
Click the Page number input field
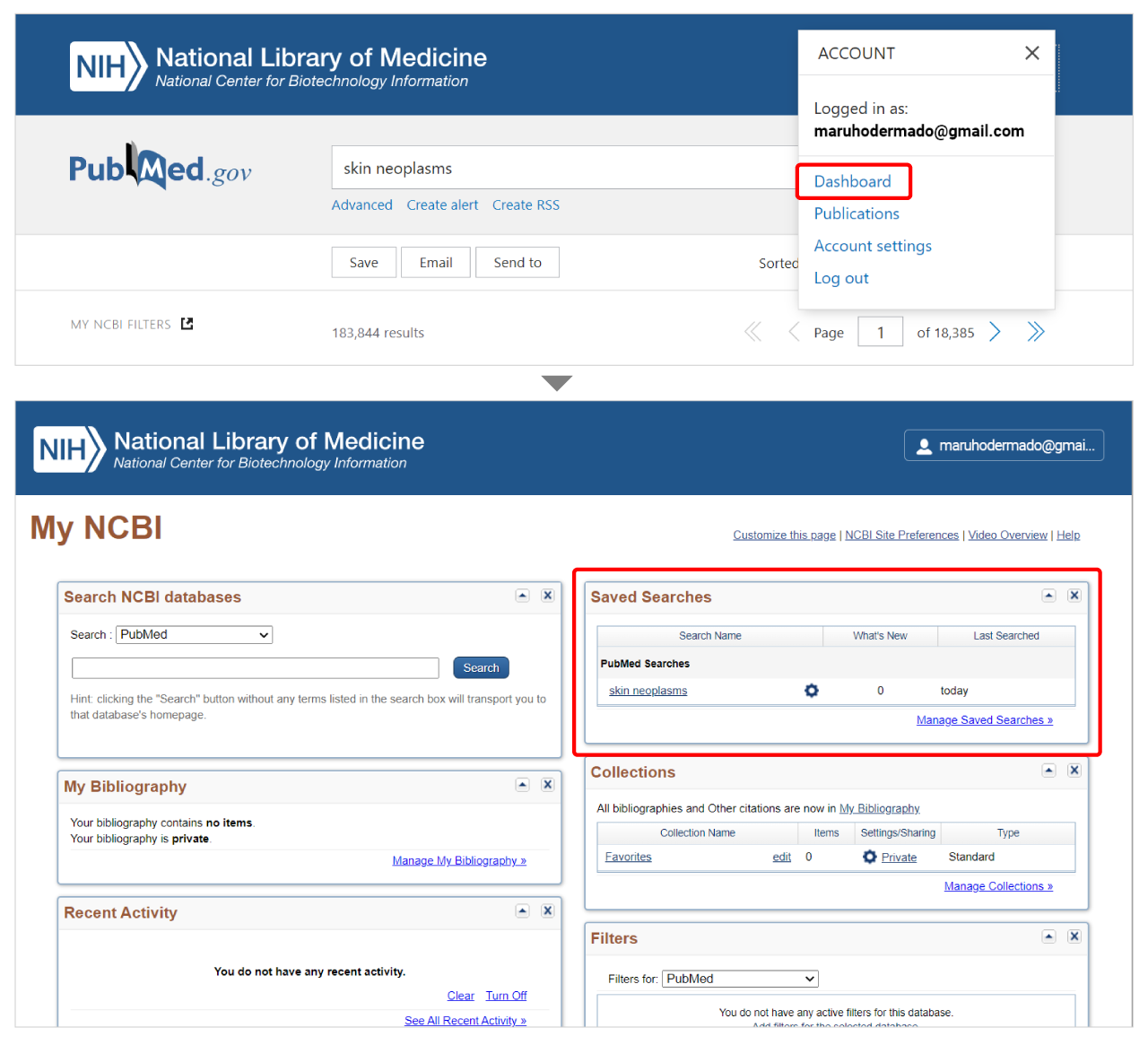click(880, 331)
